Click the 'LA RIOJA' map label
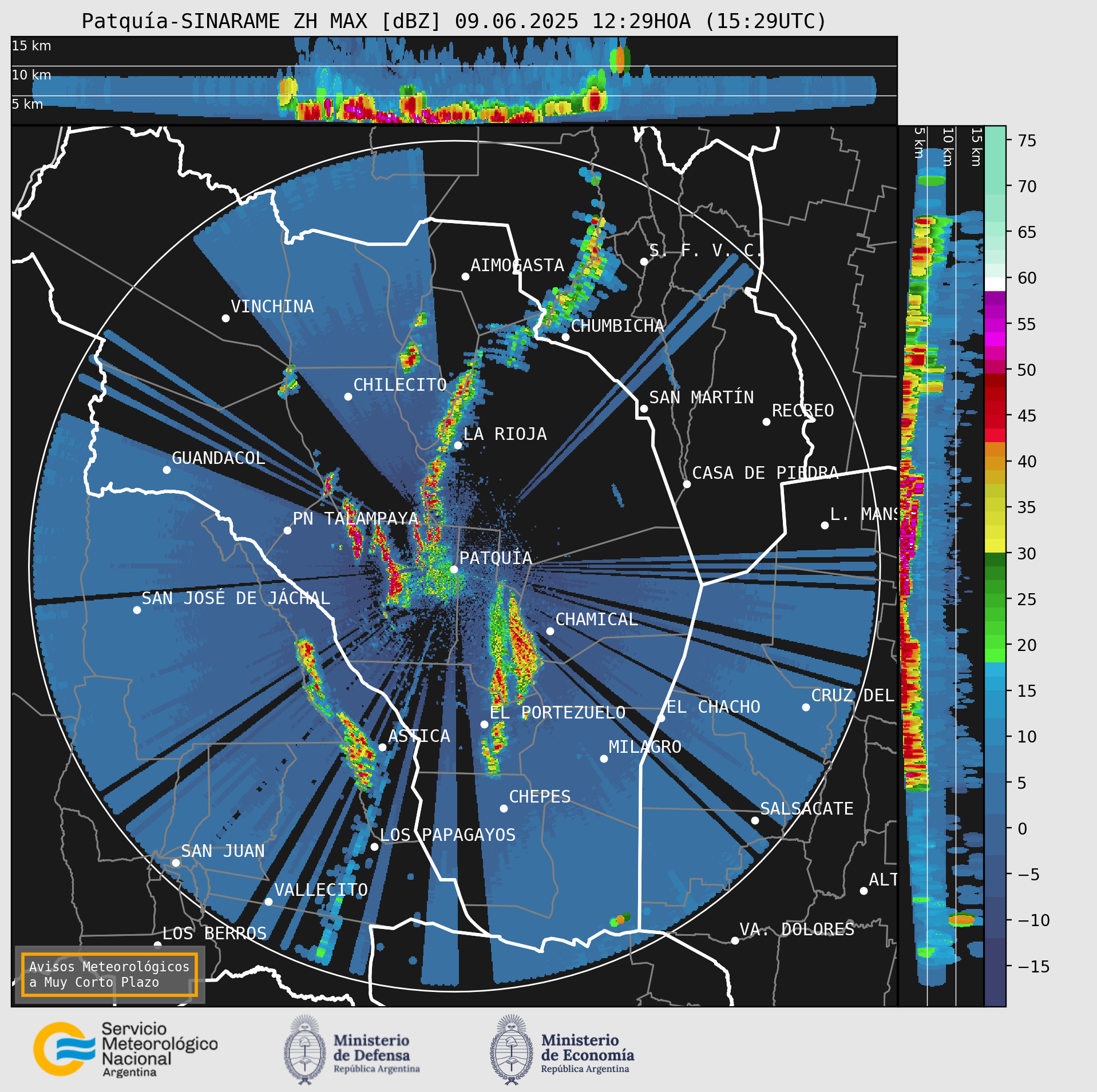Screen dimensions: 1097x1092 pyautogui.click(x=505, y=434)
